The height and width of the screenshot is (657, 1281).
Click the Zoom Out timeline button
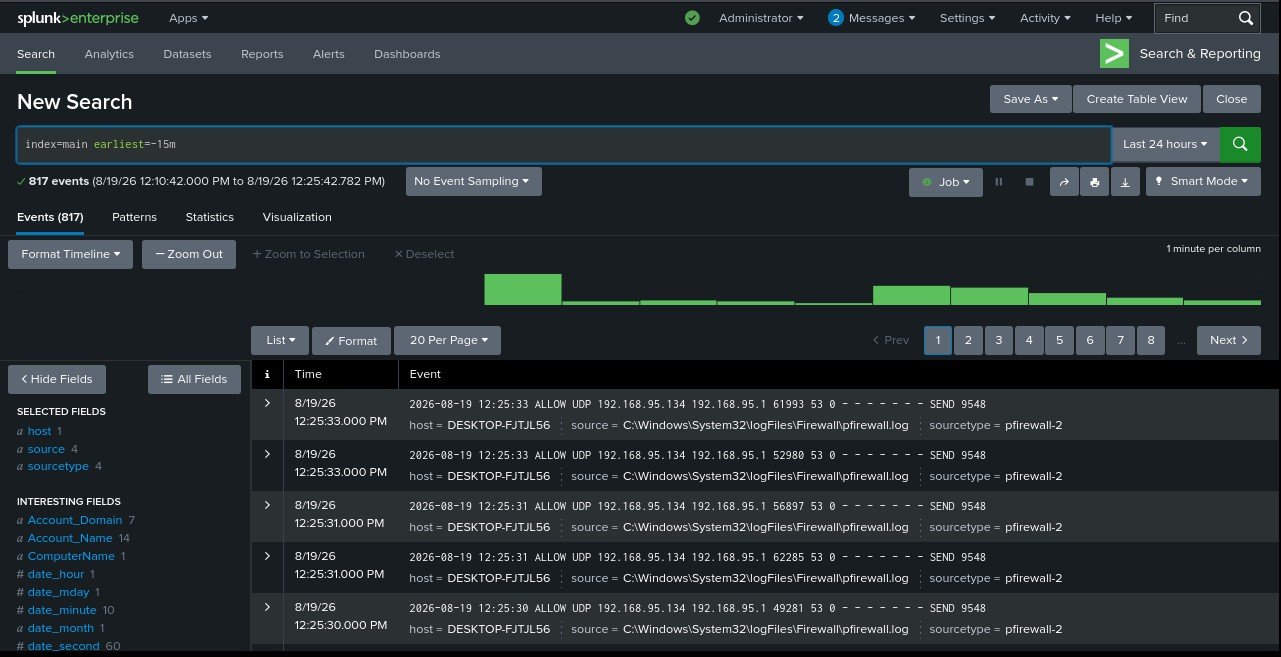[189, 254]
